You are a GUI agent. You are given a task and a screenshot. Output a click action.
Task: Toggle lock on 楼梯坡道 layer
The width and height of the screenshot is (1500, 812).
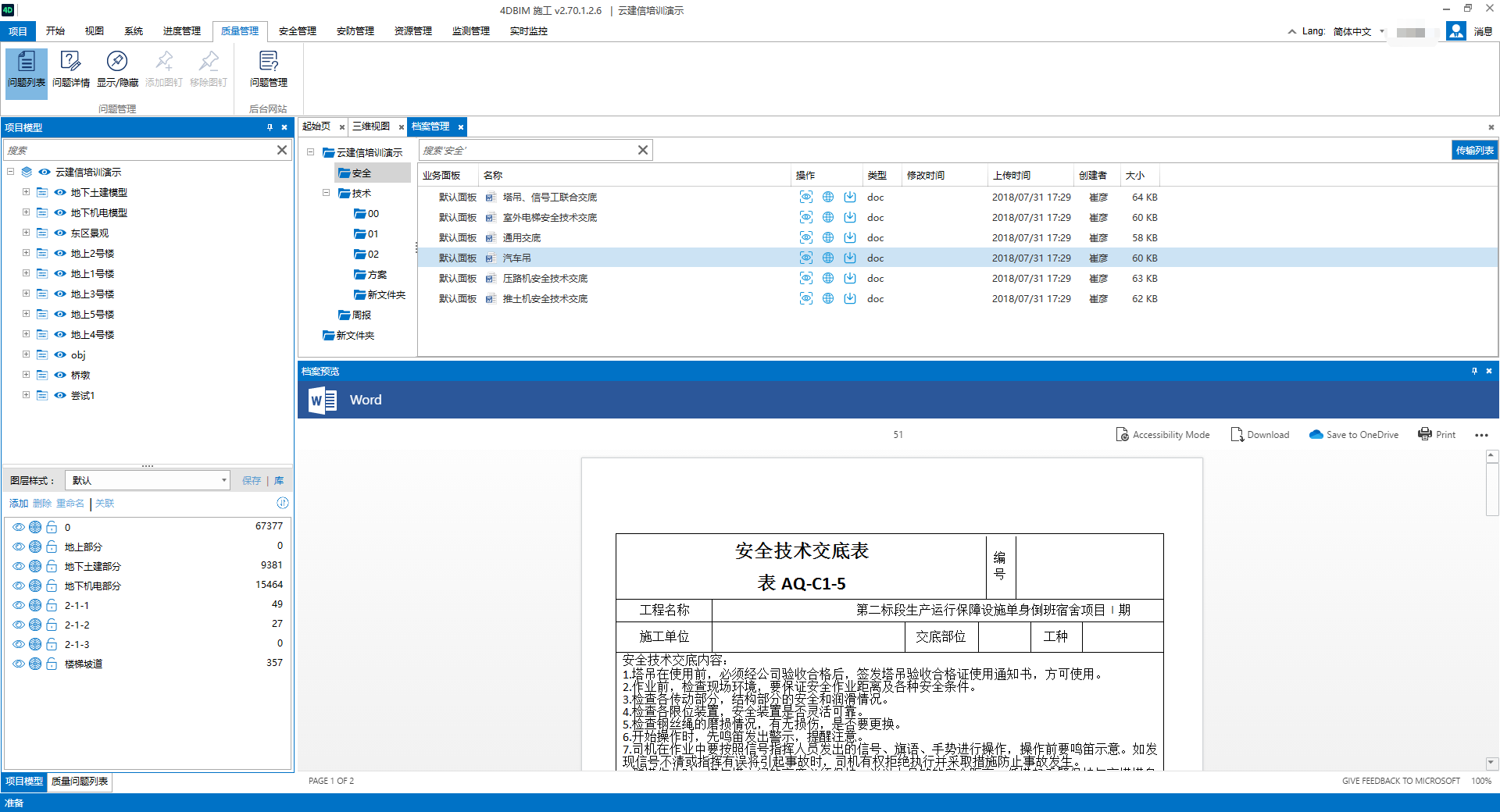[x=52, y=664]
